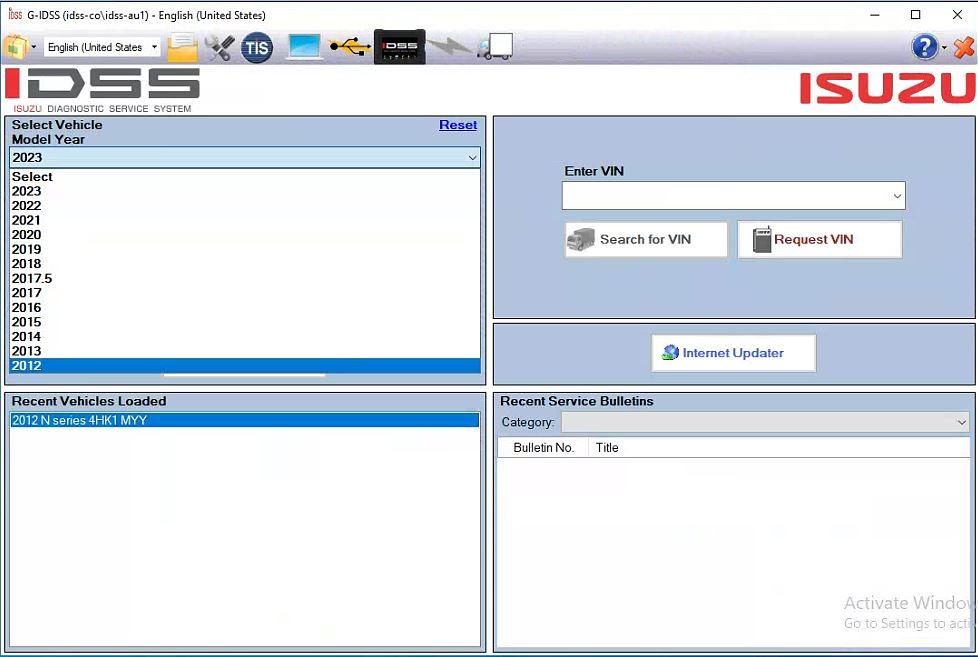The width and height of the screenshot is (978, 657).
Task: Select 2020 in the model year list
Action: pyautogui.click(x=245, y=235)
